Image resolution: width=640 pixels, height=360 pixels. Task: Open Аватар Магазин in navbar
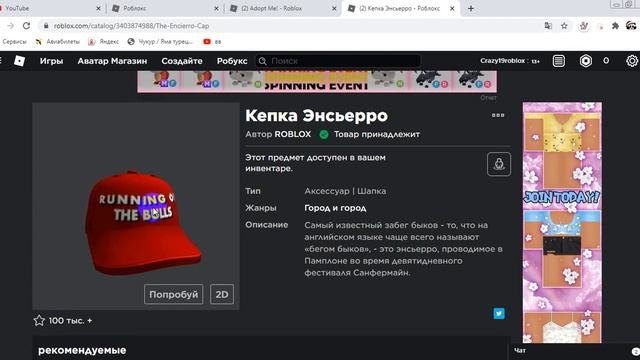coord(112,61)
